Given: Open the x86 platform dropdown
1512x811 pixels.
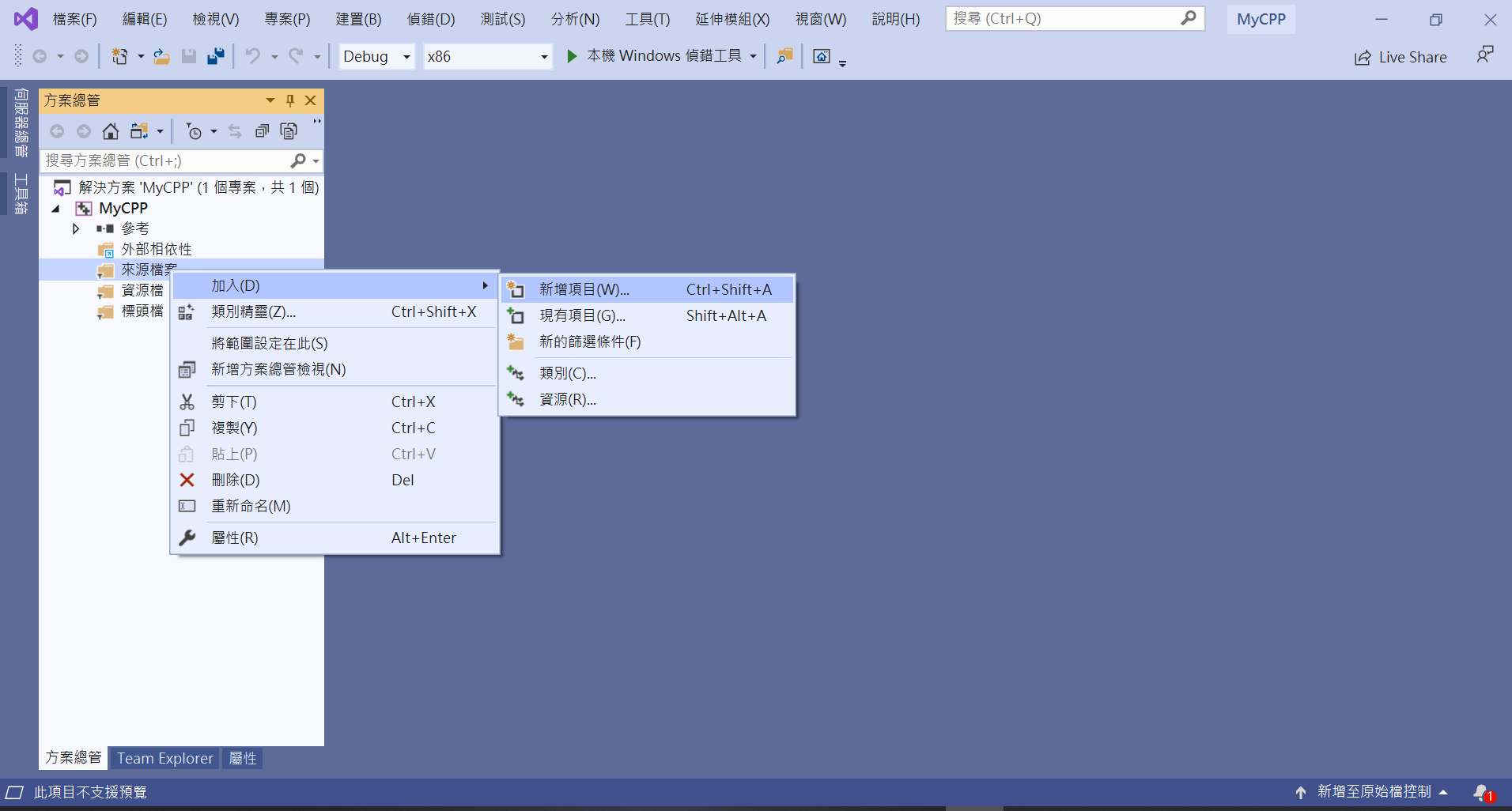Looking at the screenshot, I should [487, 56].
